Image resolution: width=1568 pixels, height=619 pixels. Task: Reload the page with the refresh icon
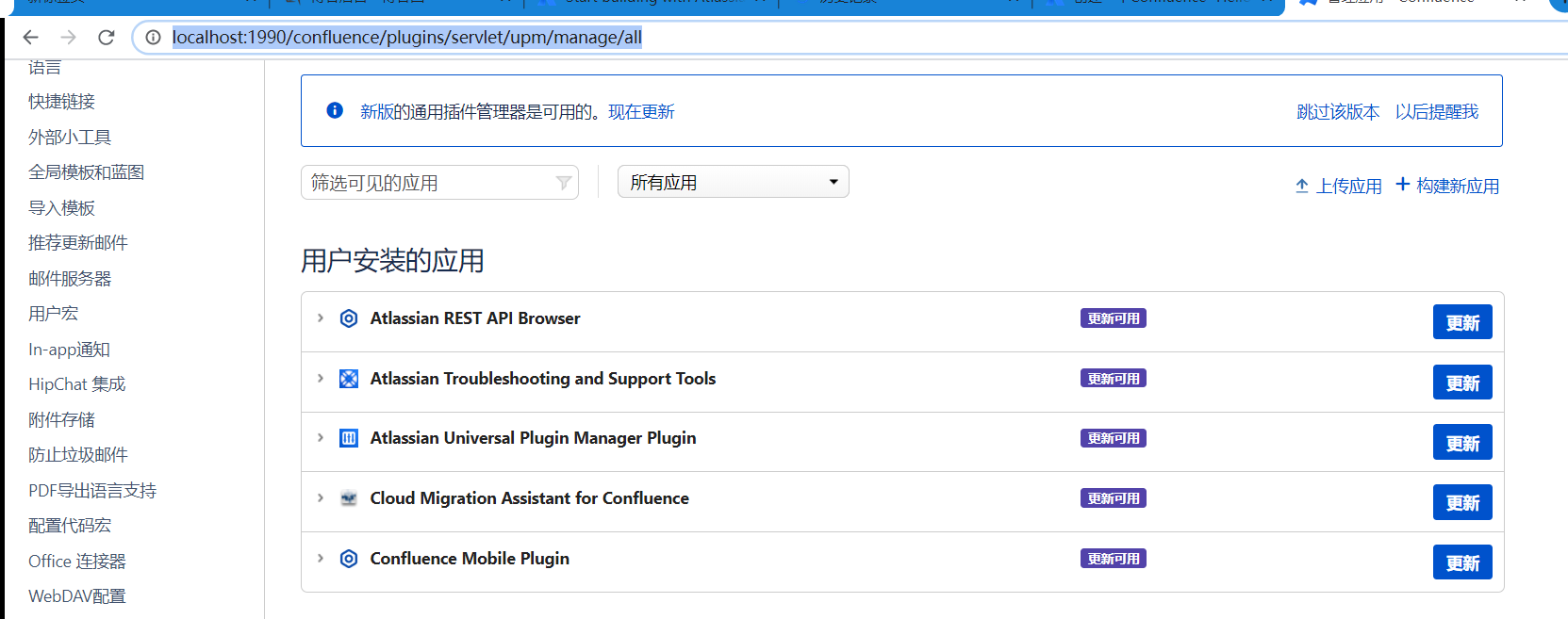click(x=107, y=37)
